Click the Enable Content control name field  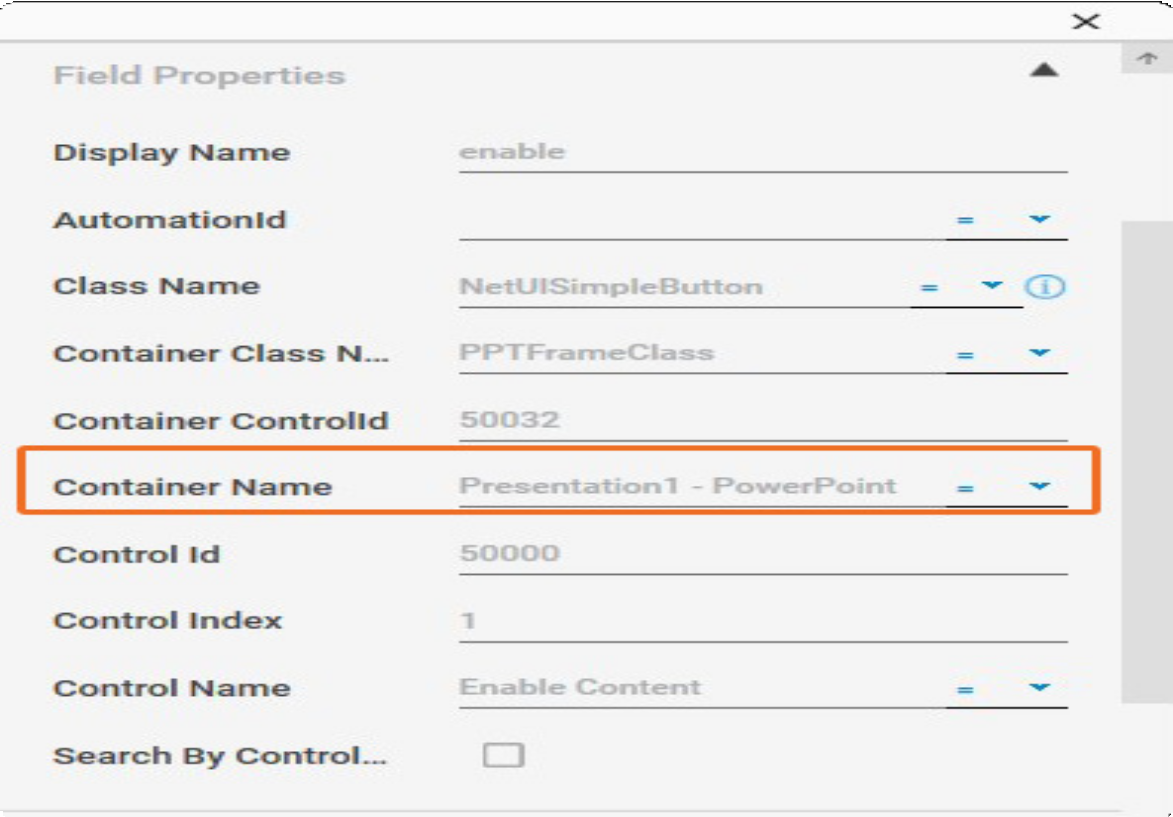pos(702,688)
